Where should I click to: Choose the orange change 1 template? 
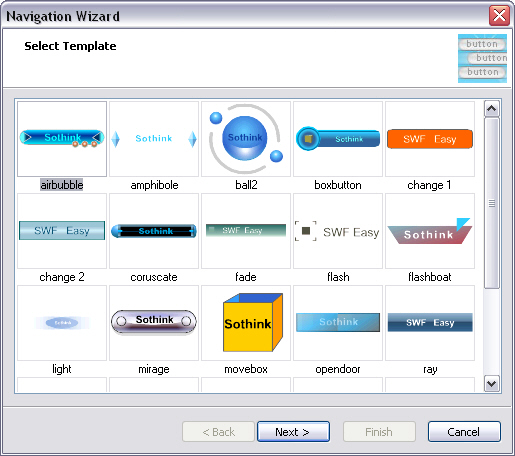430,139
